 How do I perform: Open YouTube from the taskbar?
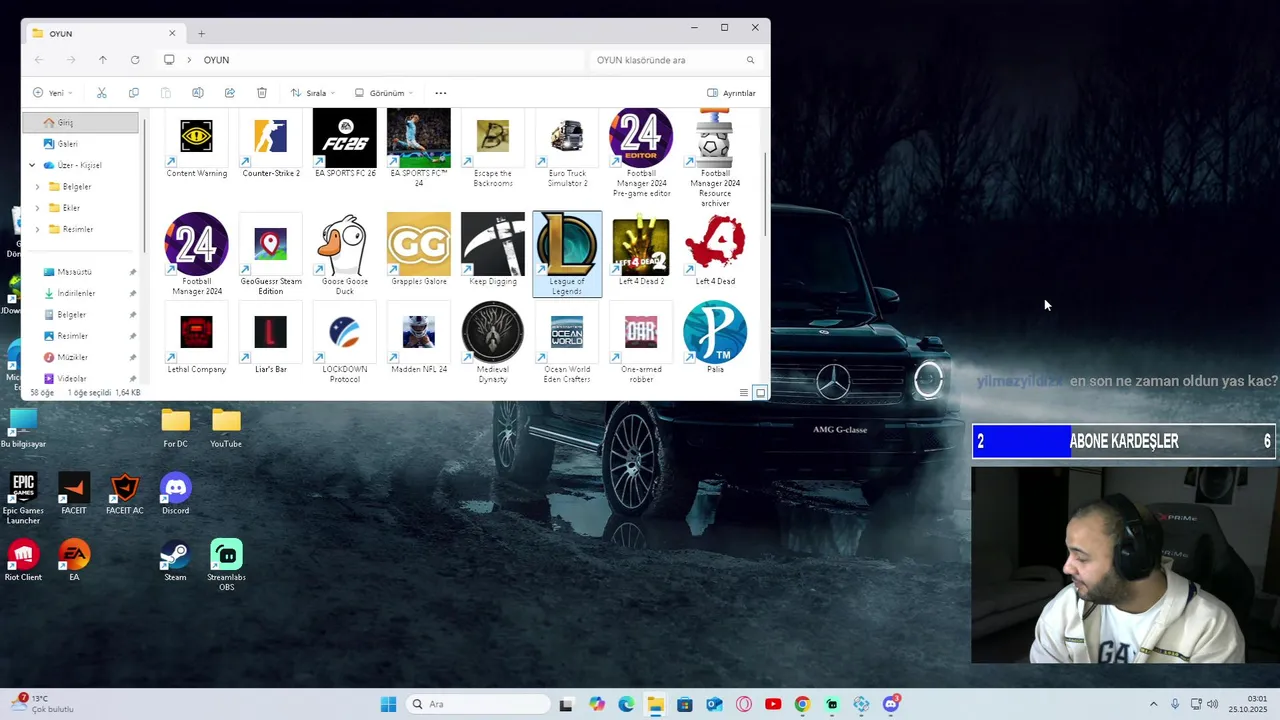click(773, 704)
